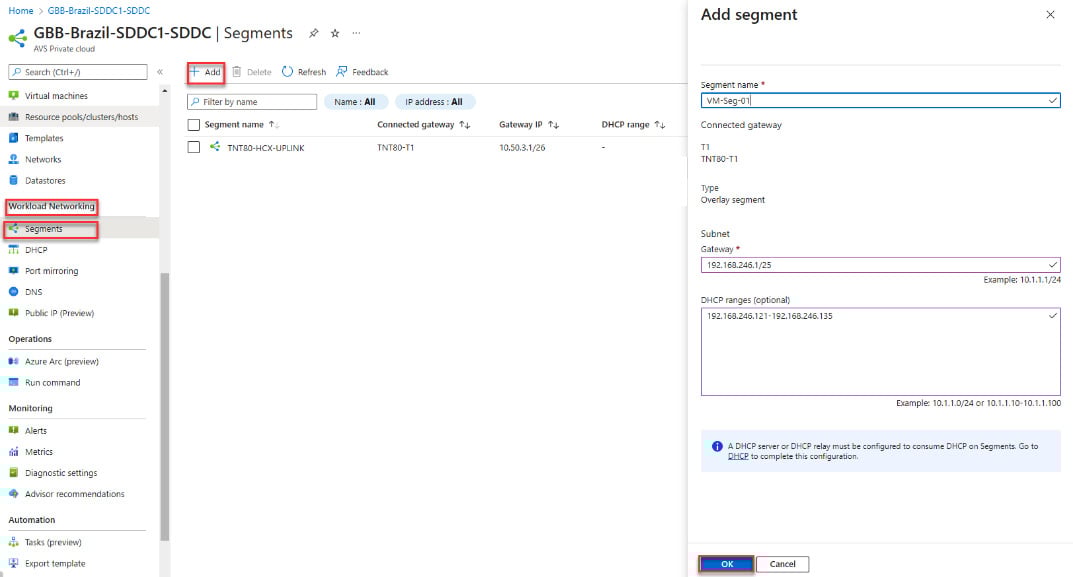Check the TNT80-HCX-UPLINK row checkbox
This screenshot has width=1073, height=577.
tap(194, 147)
